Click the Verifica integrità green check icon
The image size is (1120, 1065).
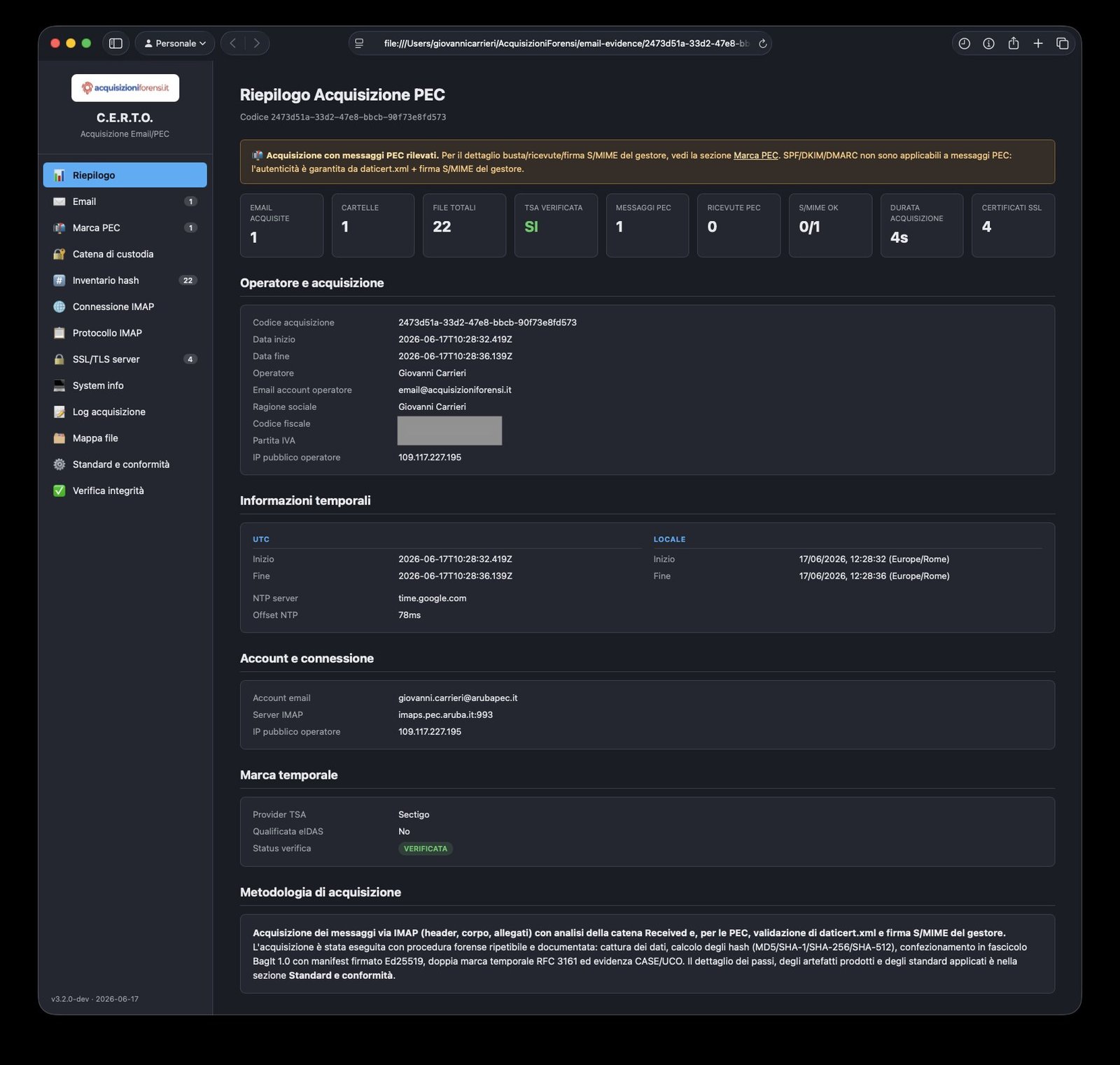coord(59,491)
